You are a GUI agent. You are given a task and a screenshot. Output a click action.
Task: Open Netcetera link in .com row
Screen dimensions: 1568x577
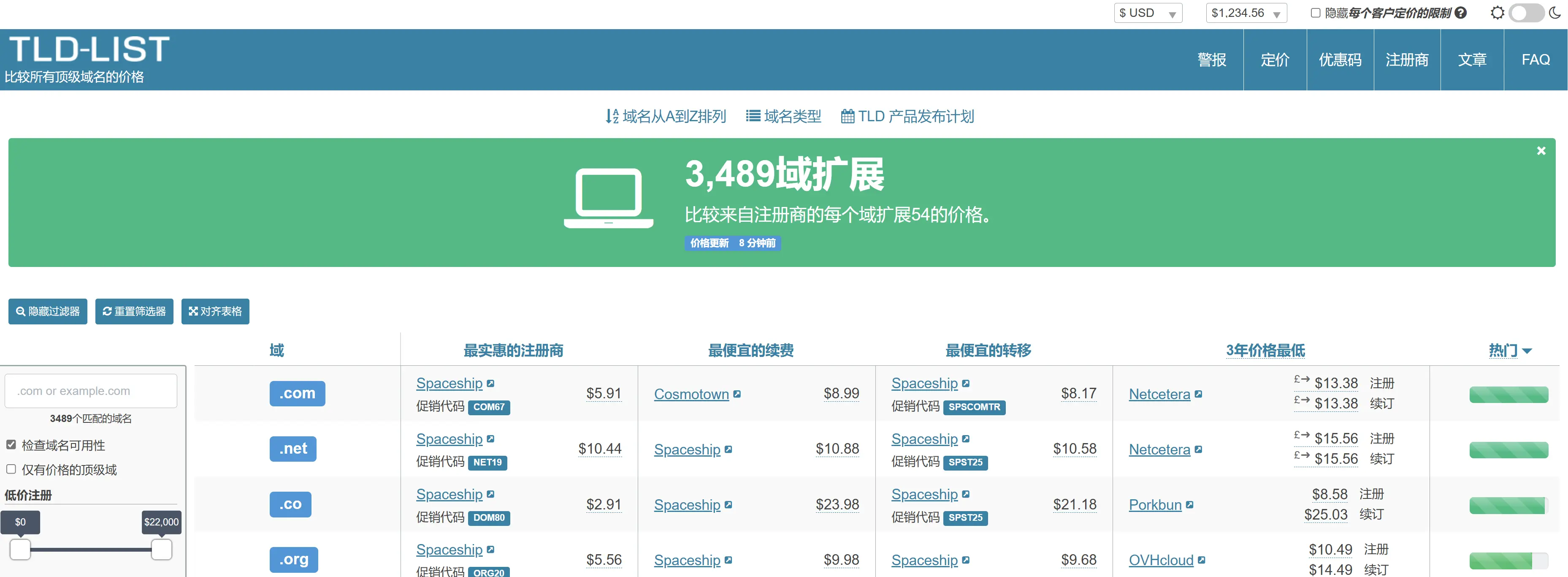pos(1159,394)
